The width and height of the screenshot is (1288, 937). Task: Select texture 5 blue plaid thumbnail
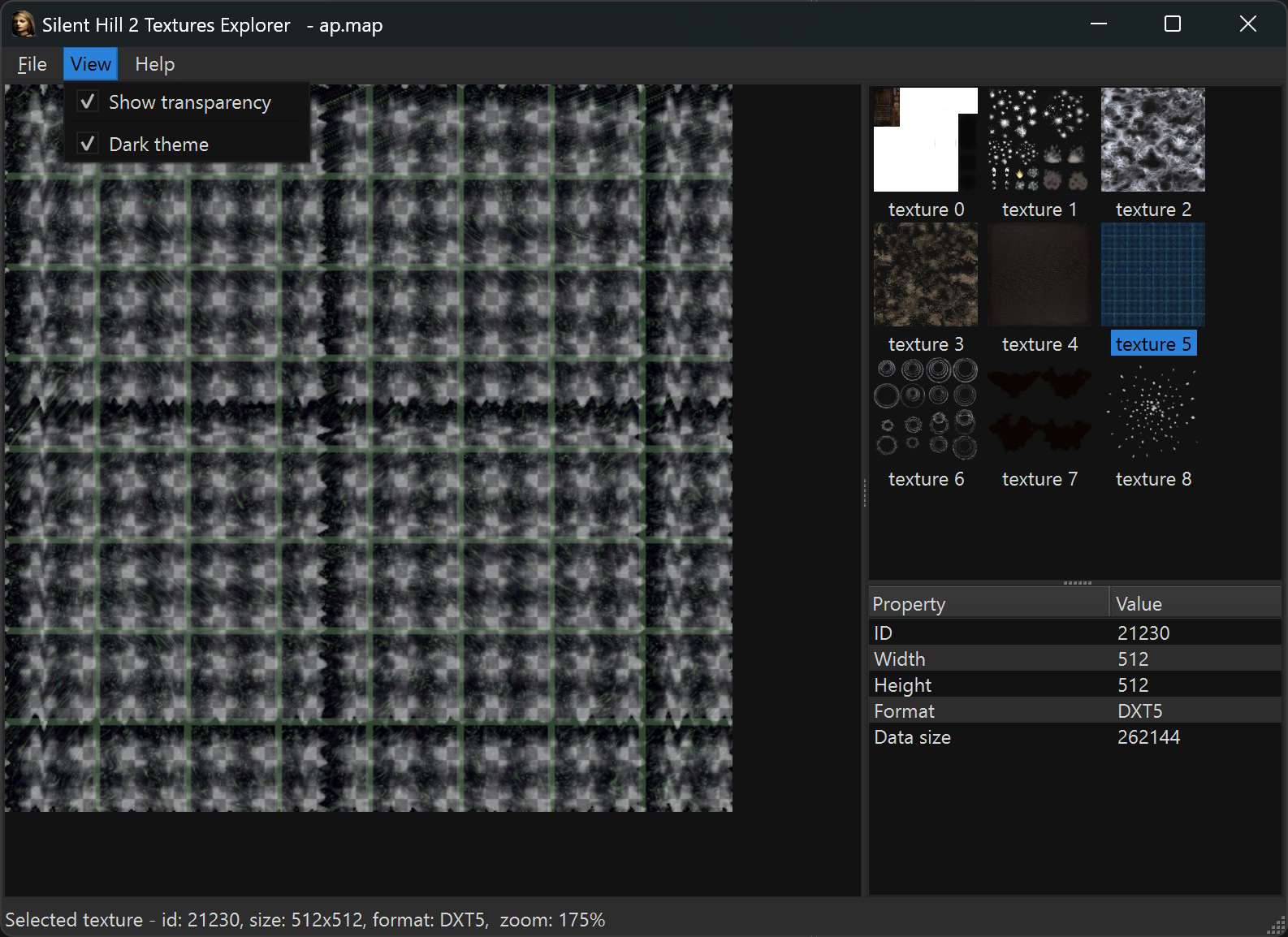point(1153,274)
